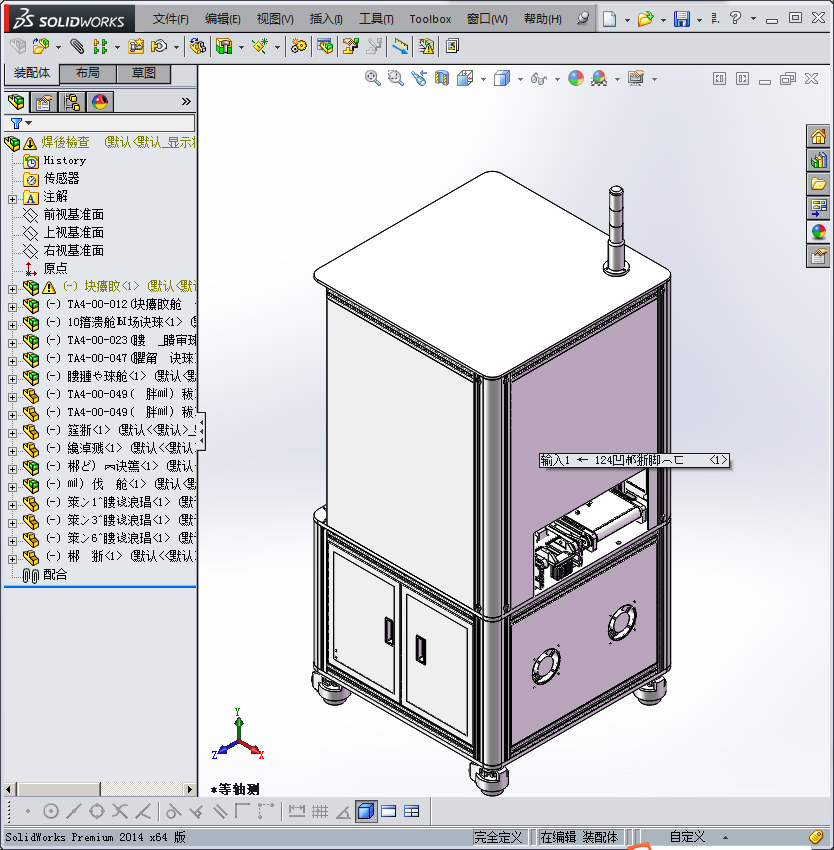Open the Toolbox menu

pyautogui.click(x=430, y=20)
